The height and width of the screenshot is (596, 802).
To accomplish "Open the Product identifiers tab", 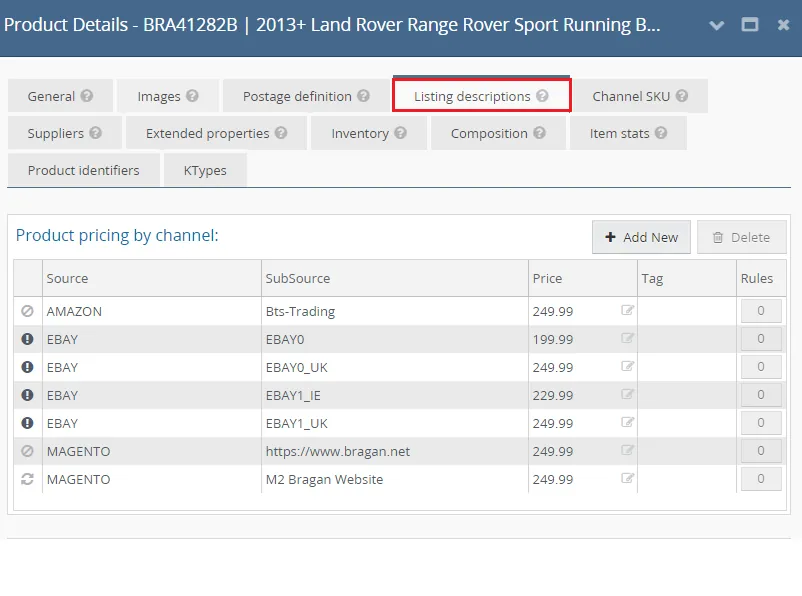I will pyautogui.click(x=83, y=170).
